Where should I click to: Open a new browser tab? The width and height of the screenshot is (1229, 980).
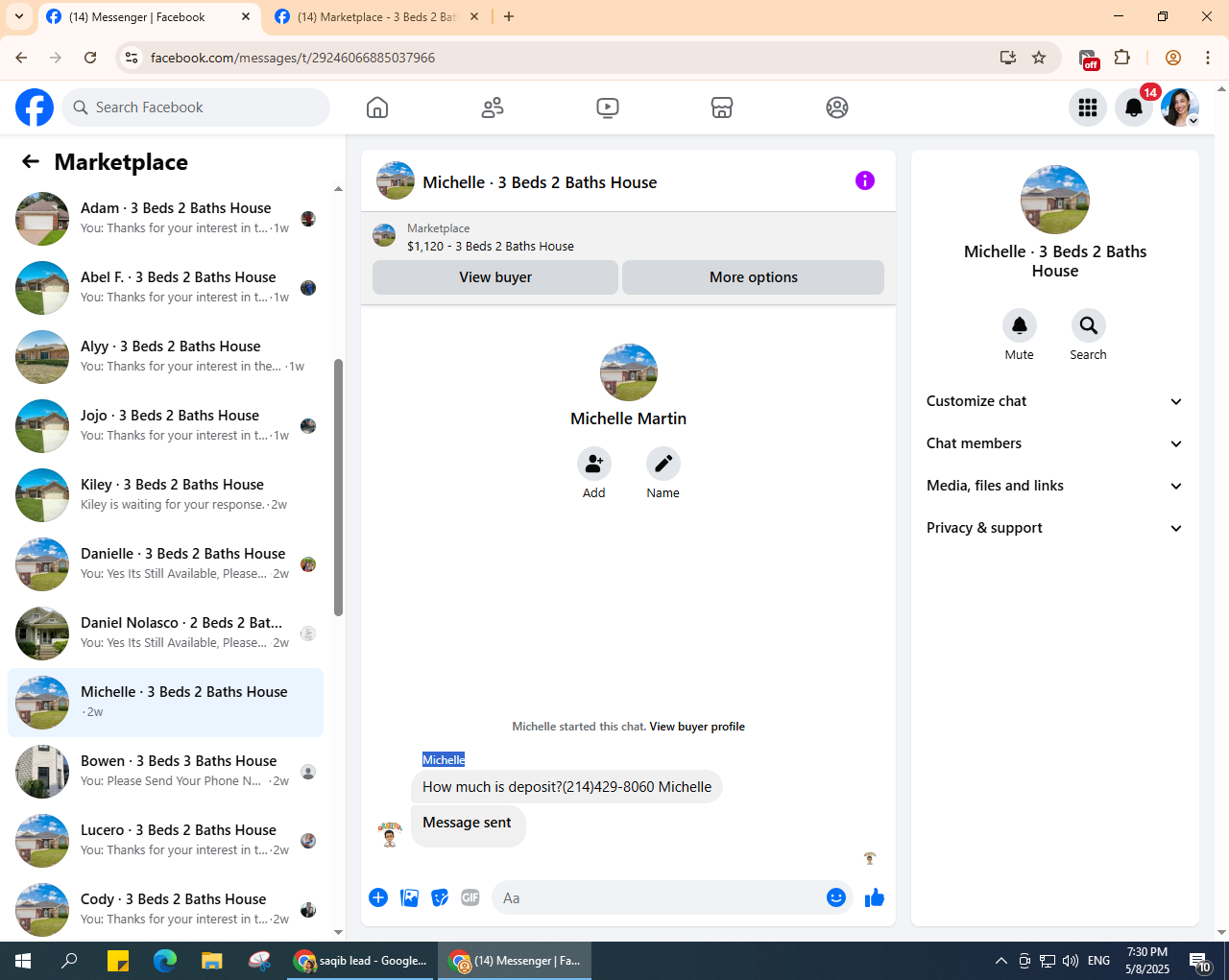509,16
